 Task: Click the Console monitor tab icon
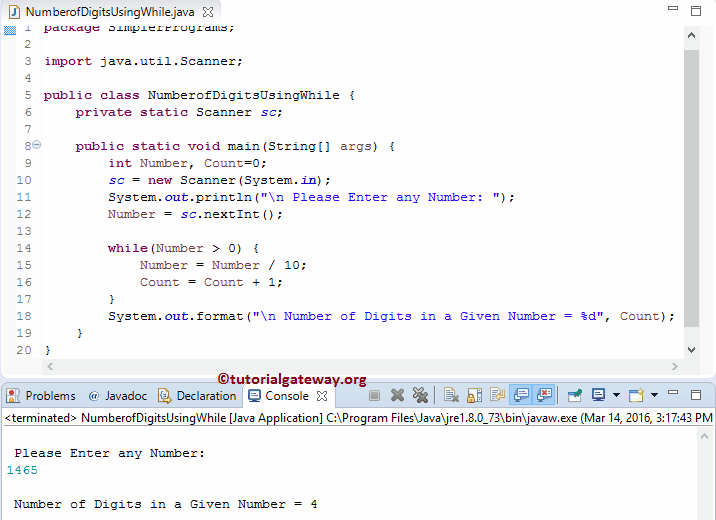coord(254,395)
